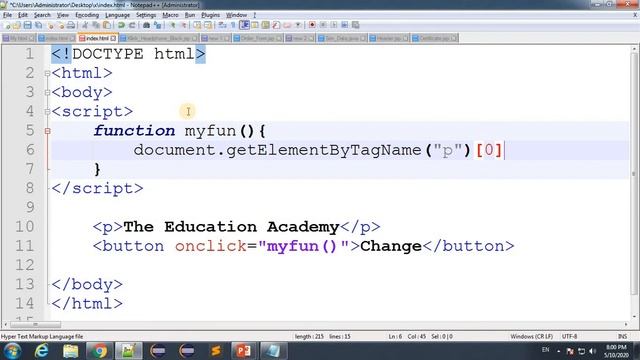The width and height of the screenshot is (640, 360).
Task: Click the Find binoculars toolbar icon
Action: [x=146, y=25]
